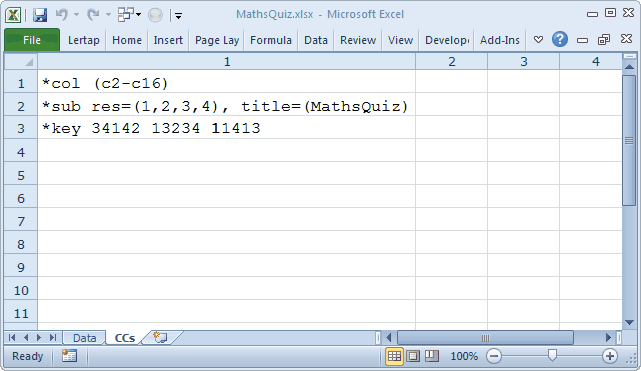
Task: Undo the last action
Action: (62, 15)
